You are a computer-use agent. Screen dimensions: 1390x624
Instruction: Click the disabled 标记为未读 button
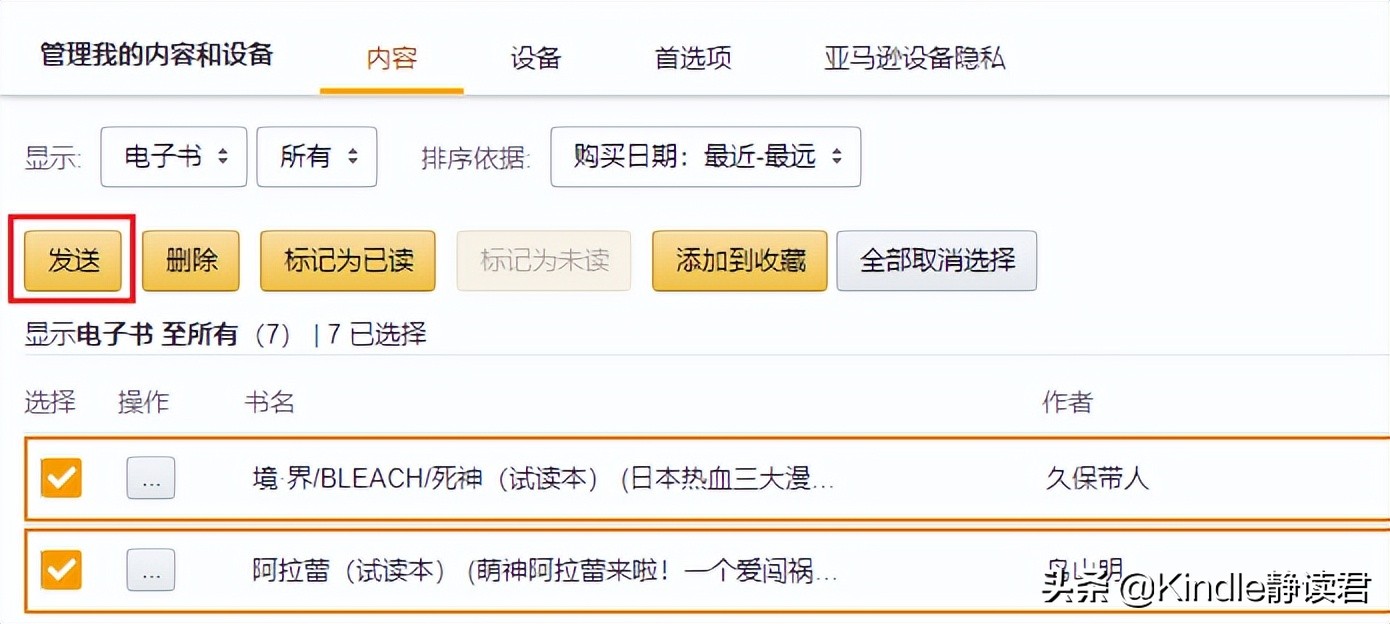(x=543, y=260)
